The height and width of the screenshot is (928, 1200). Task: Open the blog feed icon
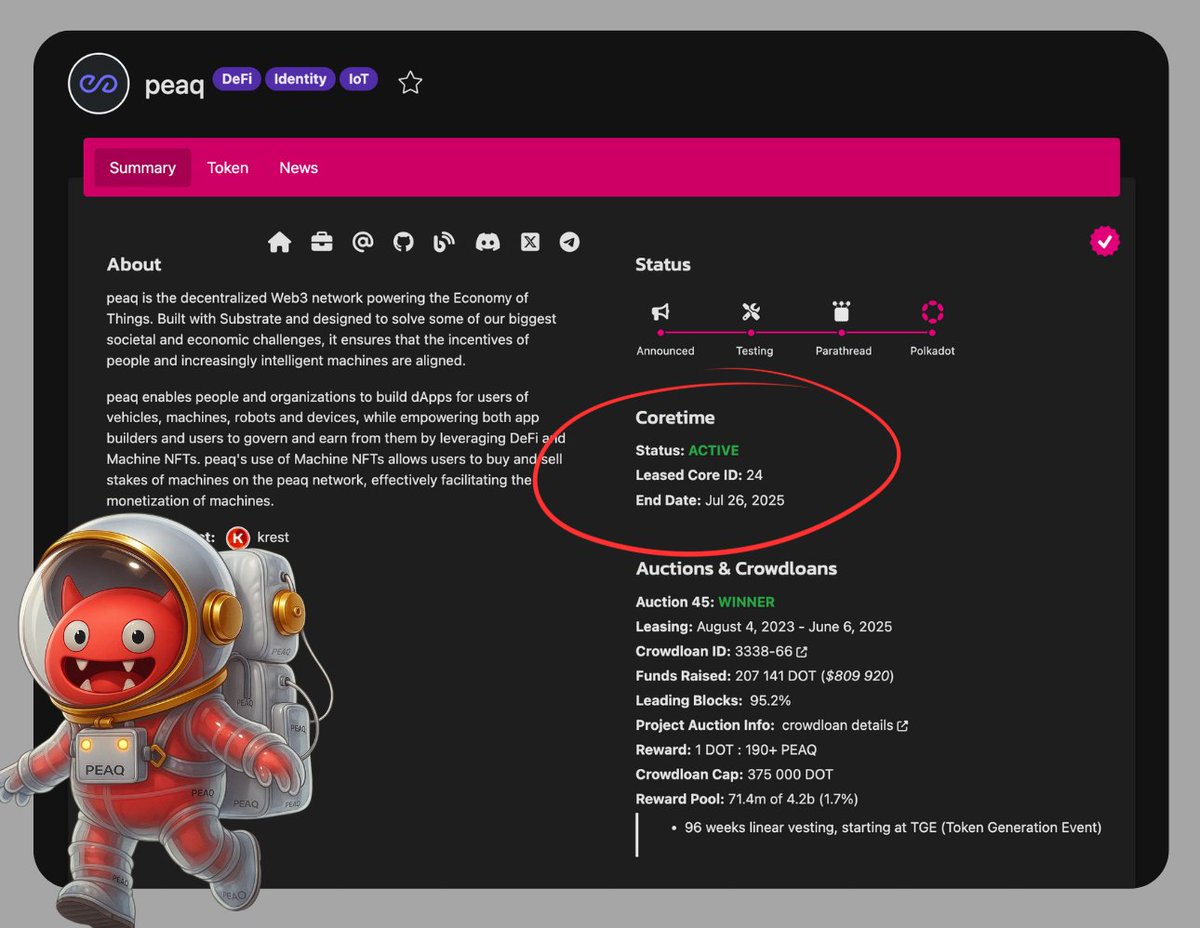pos(444,242)
